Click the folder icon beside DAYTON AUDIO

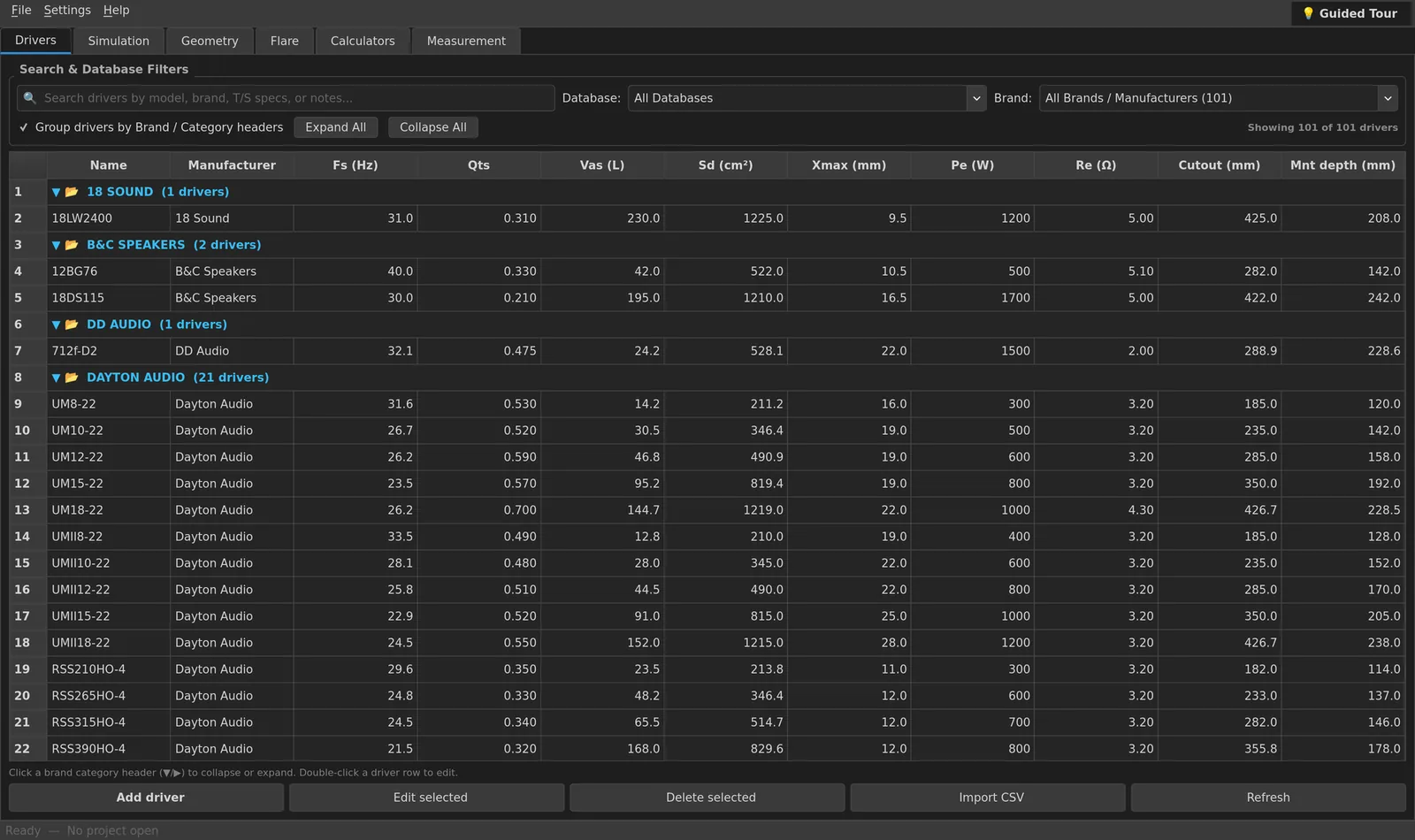click(x=72, y=378)
